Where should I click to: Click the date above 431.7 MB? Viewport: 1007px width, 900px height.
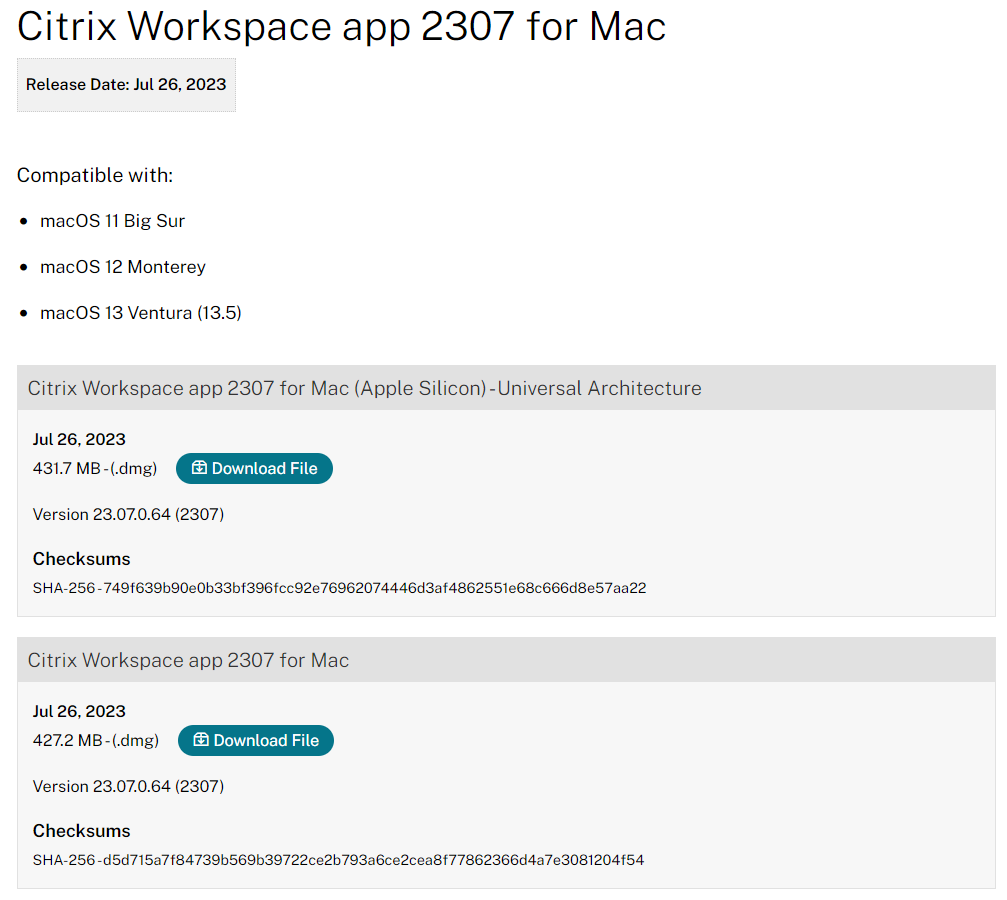(x=79, y=439)
